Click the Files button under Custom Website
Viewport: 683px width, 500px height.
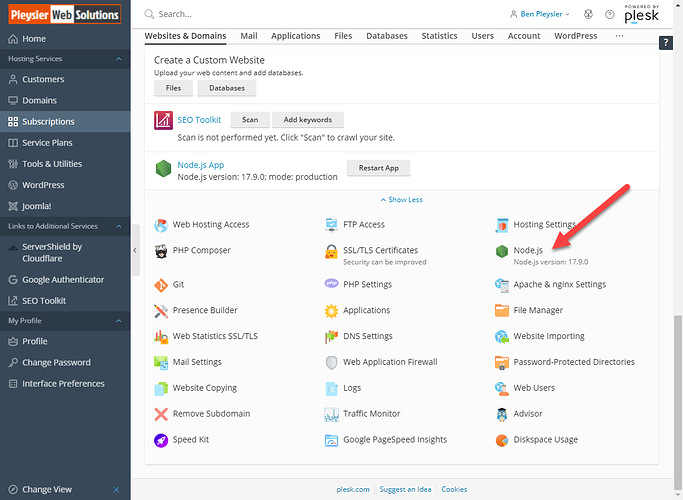(173, 88)
